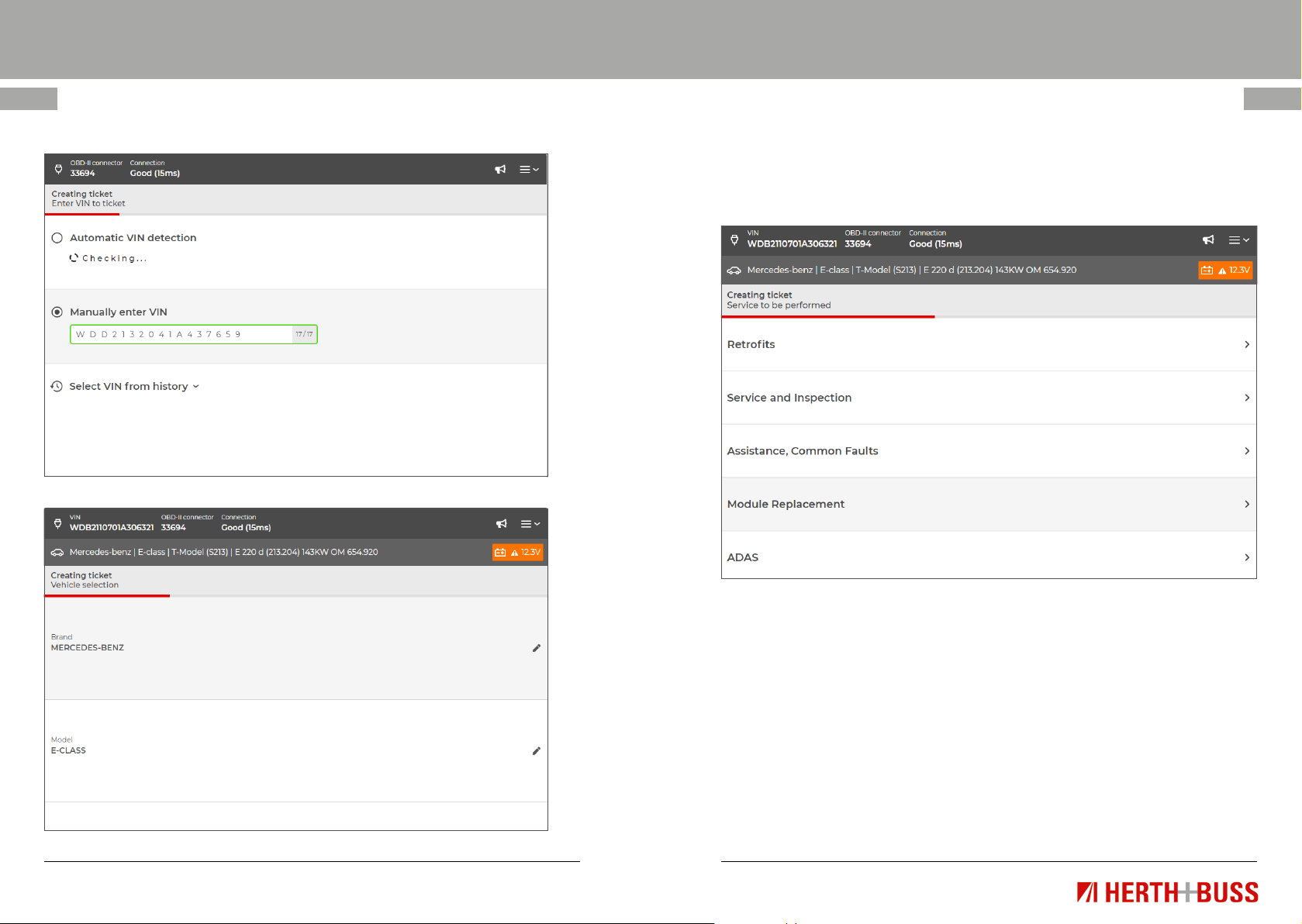The image size is (1302, 924).
Task: Click the 17/17 character counter
Action: (304, 334)
